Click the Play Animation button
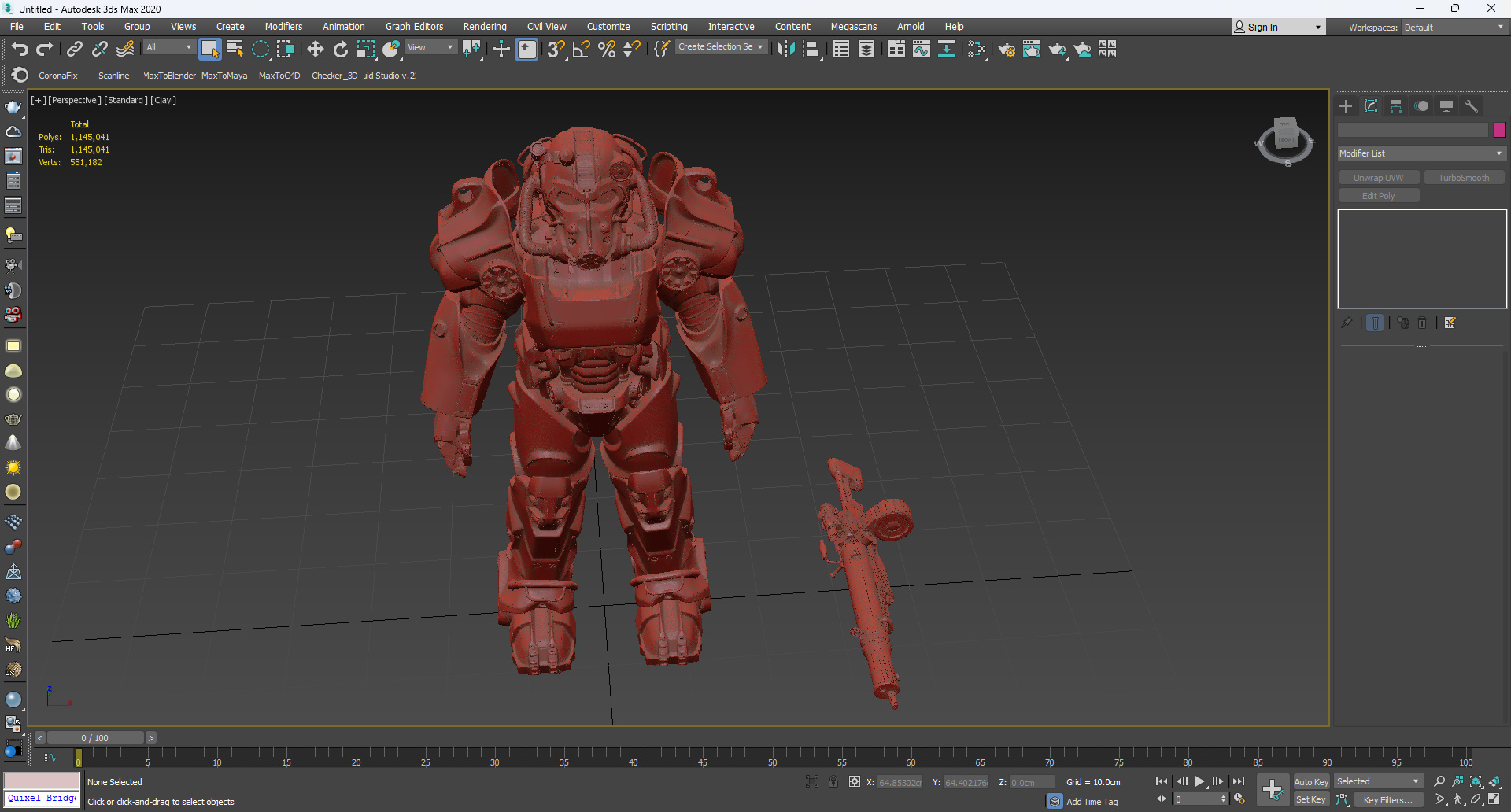 [1200, 782]
